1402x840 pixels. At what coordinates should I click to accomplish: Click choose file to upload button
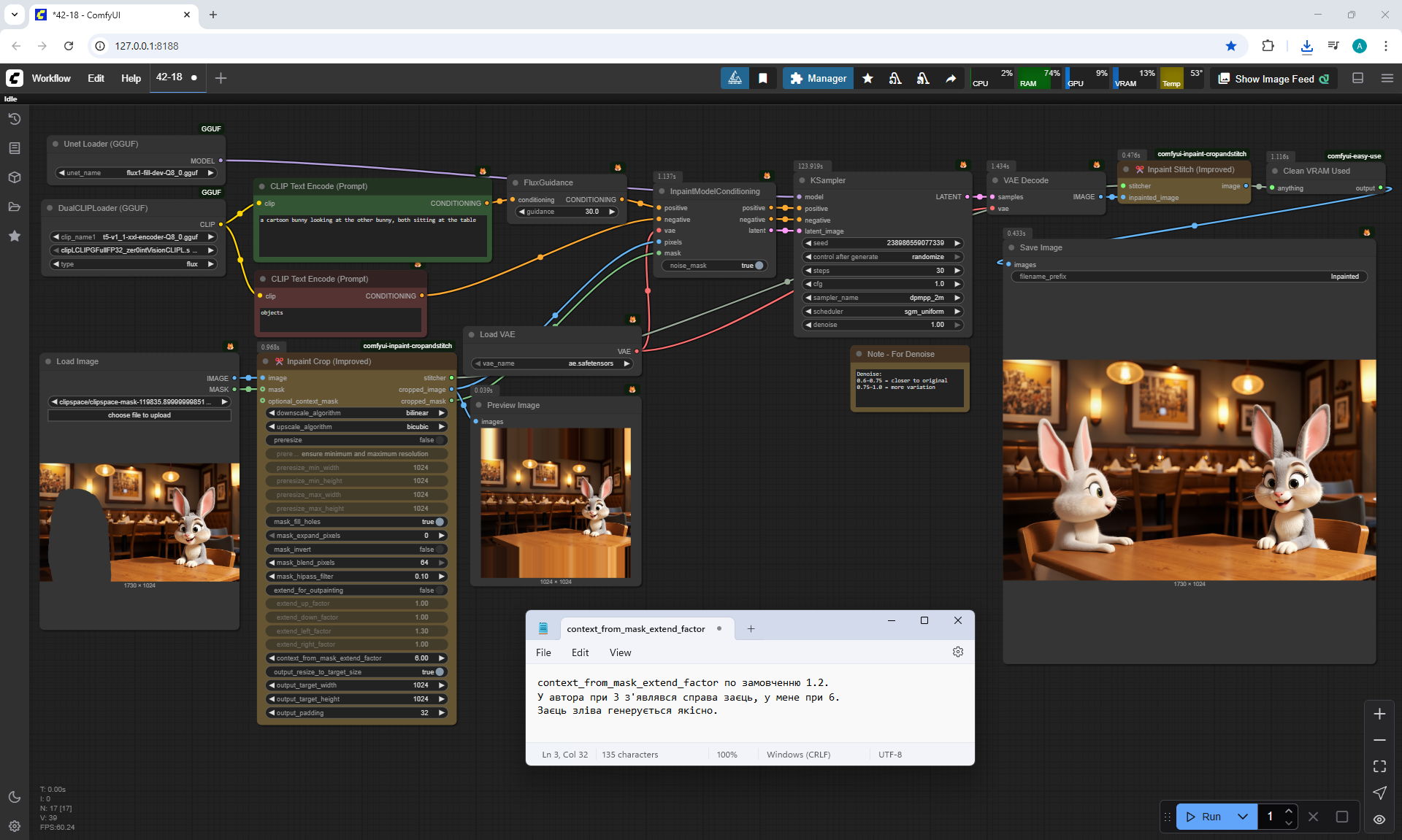point(139,415)
